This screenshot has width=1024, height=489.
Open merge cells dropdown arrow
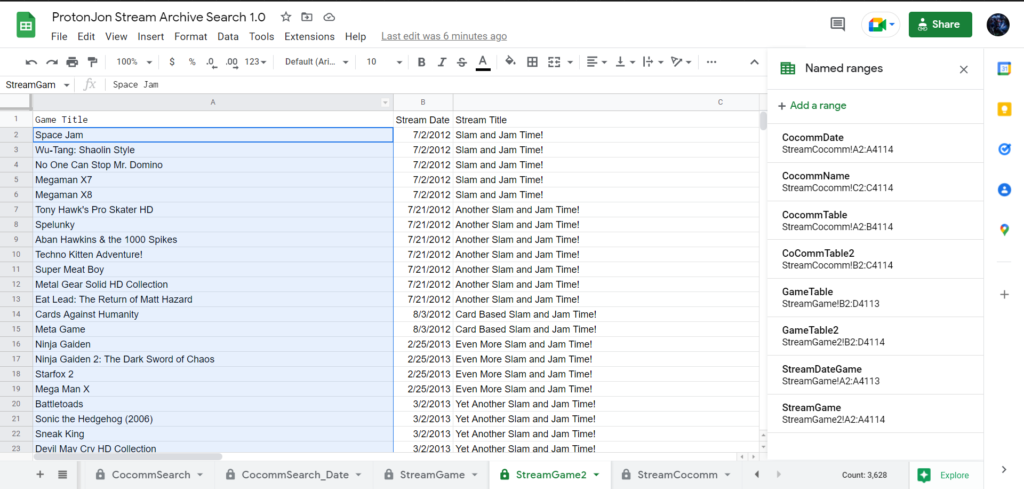coord(571,62)
